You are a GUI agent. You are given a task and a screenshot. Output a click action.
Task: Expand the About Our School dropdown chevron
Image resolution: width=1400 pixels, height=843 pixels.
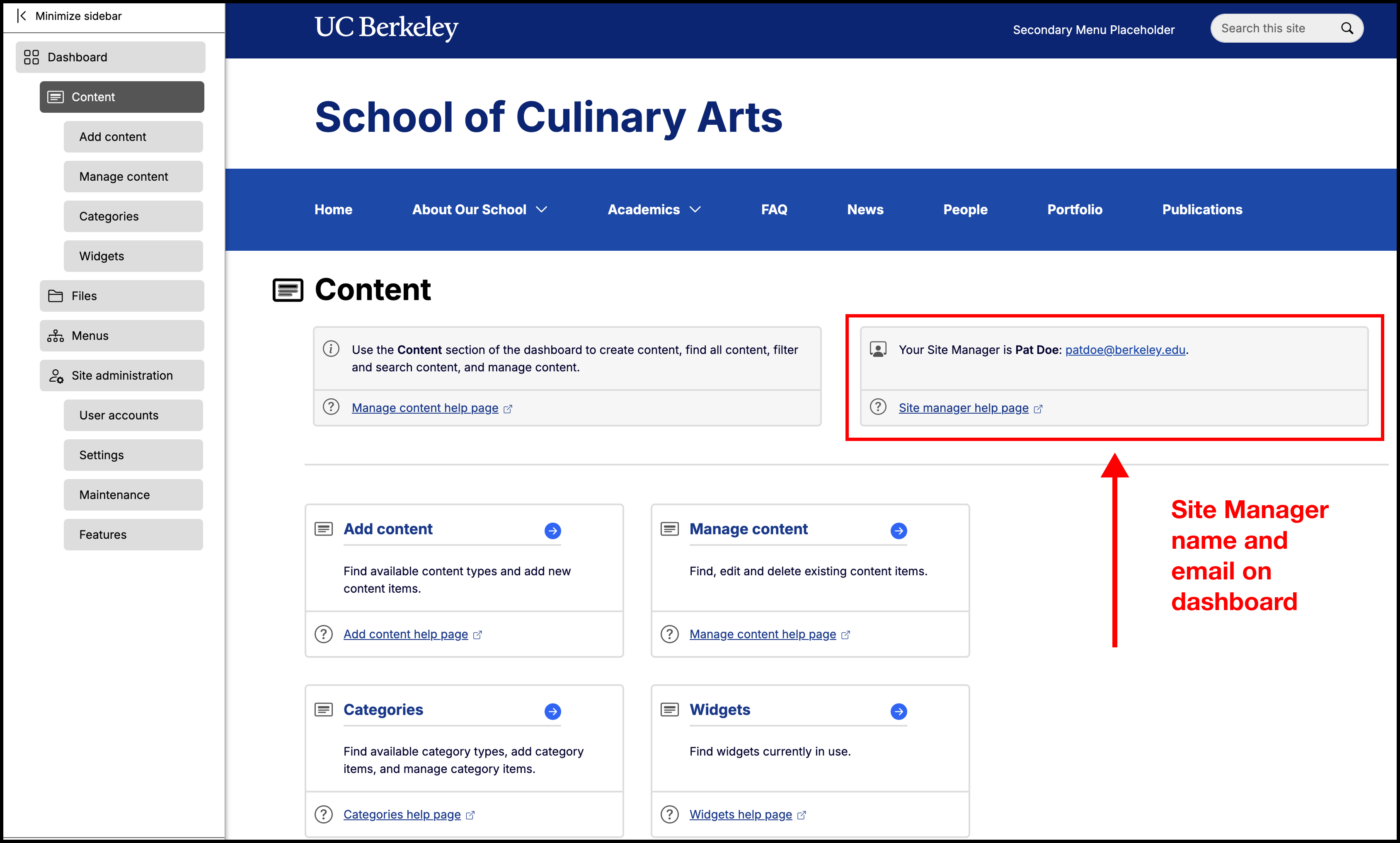[542, 210]
